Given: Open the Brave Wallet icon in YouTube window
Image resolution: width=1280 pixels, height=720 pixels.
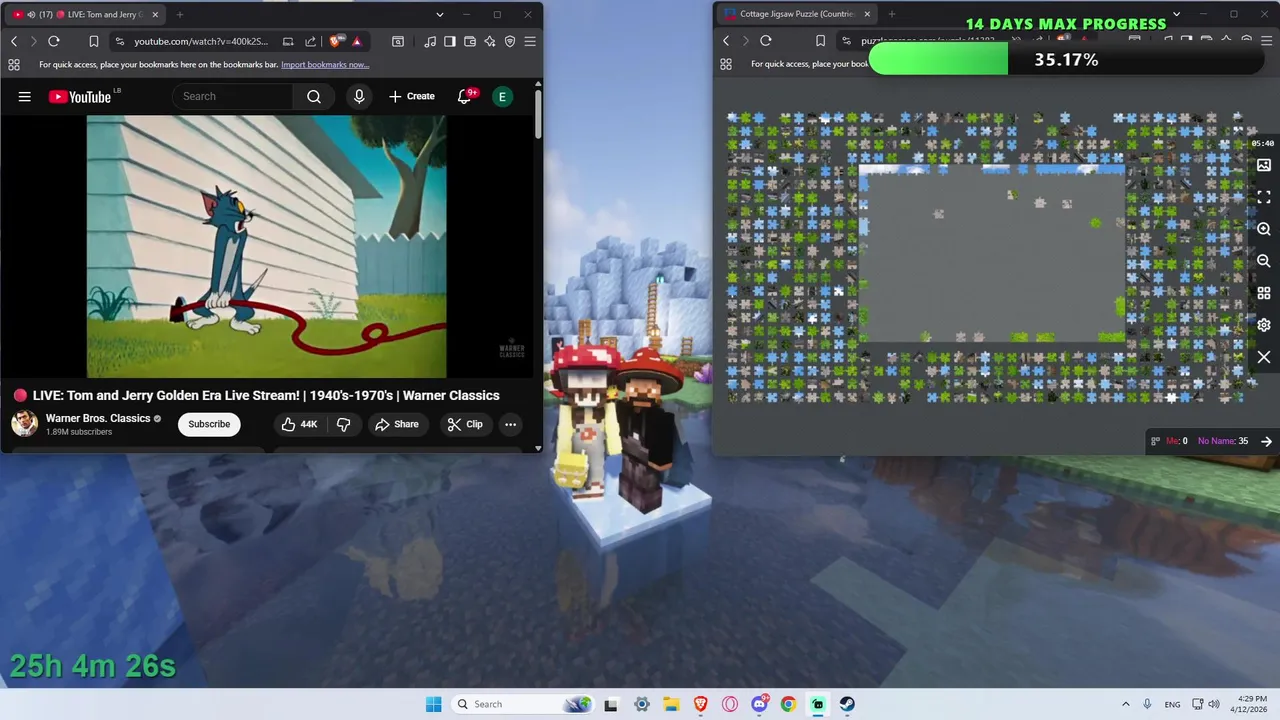Looking at the screenshot, I should tap(470, 41).
